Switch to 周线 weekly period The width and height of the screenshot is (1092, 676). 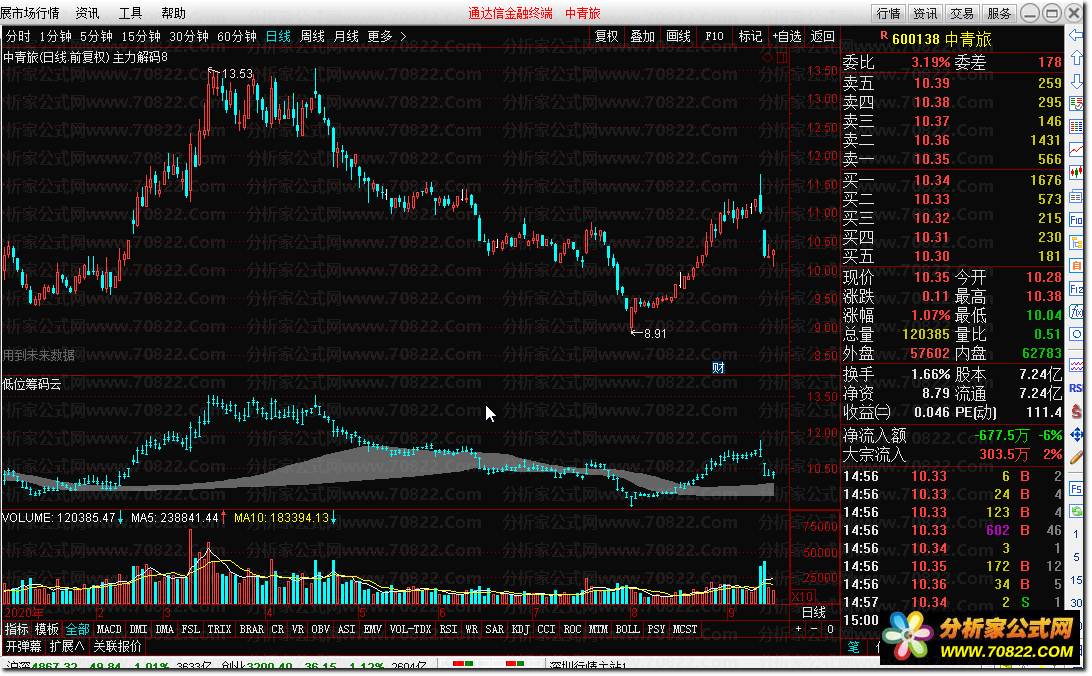coord(312,36)
